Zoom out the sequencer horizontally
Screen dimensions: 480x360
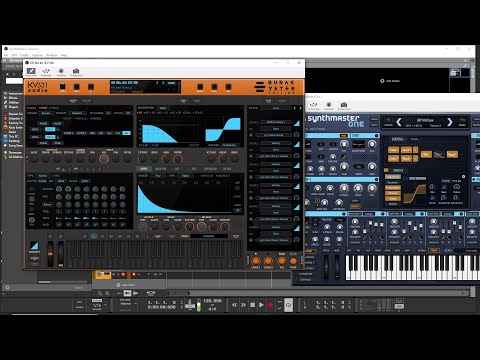click(100, 293)
